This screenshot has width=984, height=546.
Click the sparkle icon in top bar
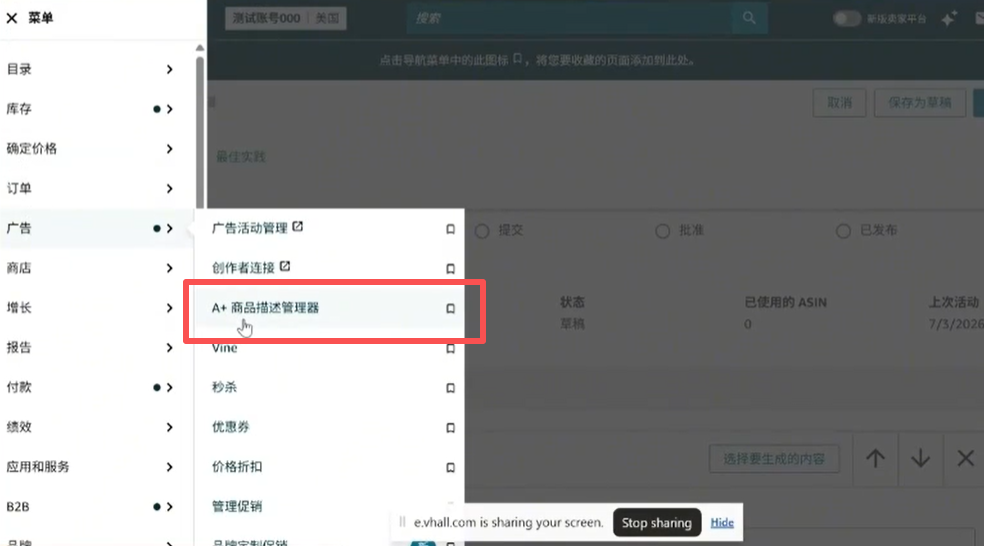tap(949, 18)
